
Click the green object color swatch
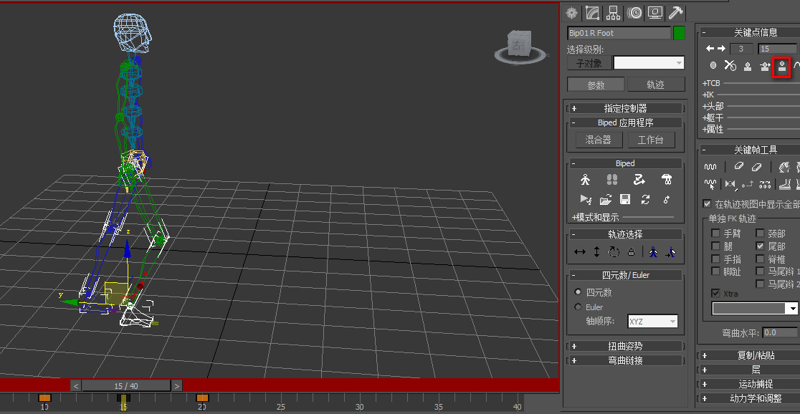(679, 33)
